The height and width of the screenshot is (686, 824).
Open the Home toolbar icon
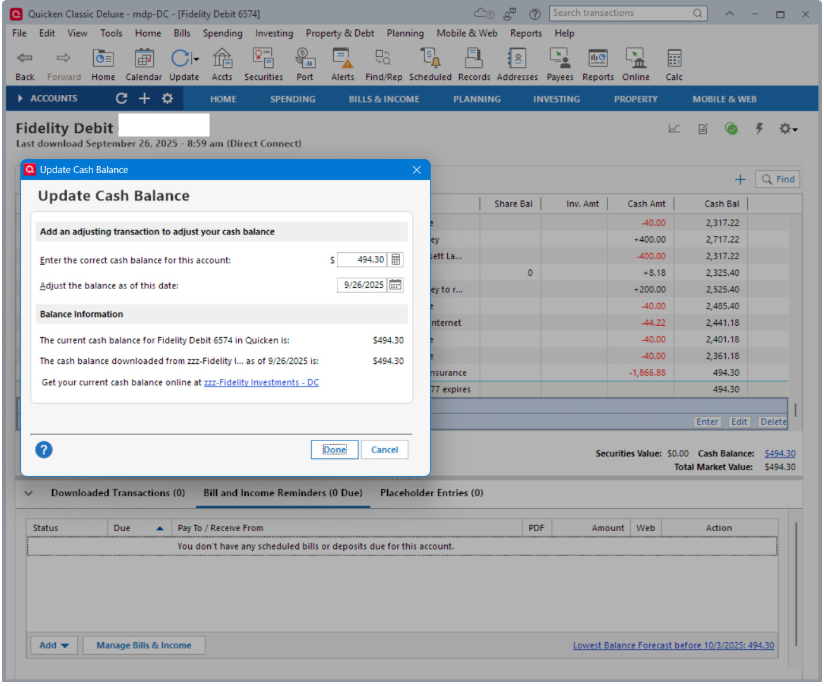coord(103,58)
